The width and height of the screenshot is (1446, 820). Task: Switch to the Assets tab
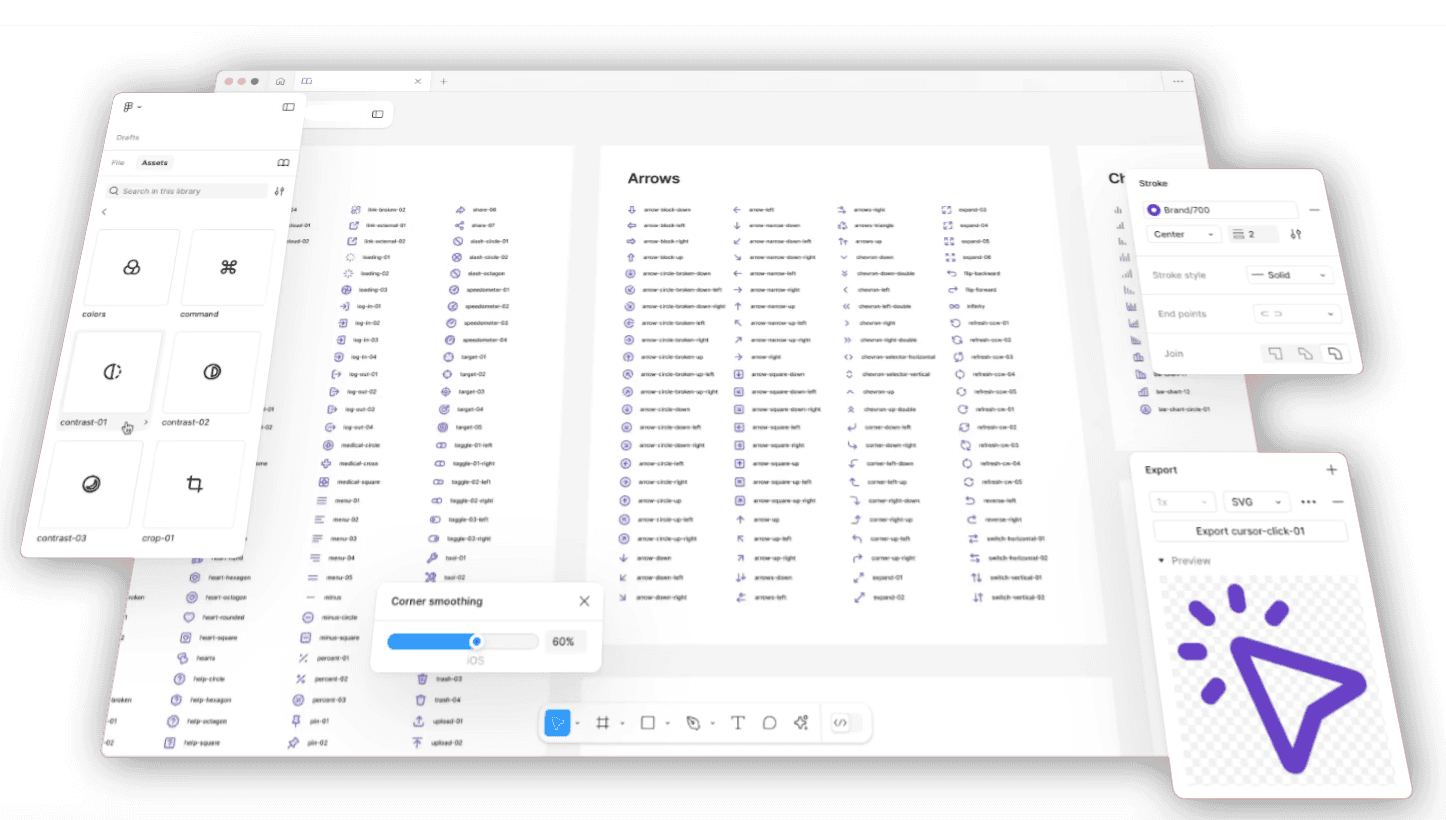point(155,162)
